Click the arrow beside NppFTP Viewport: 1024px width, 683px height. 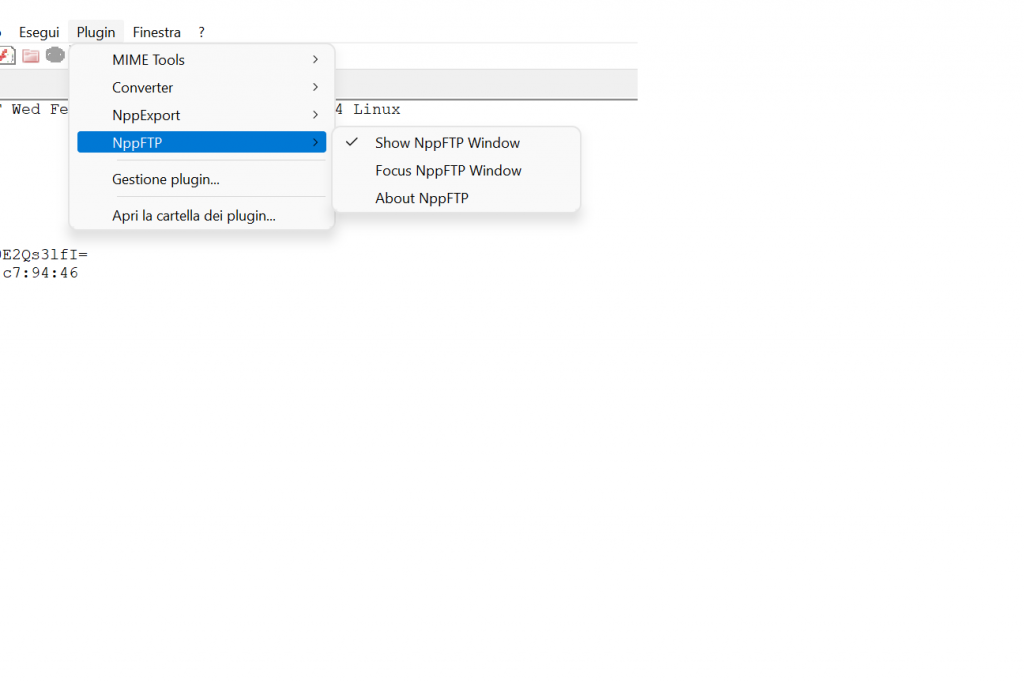315,142
